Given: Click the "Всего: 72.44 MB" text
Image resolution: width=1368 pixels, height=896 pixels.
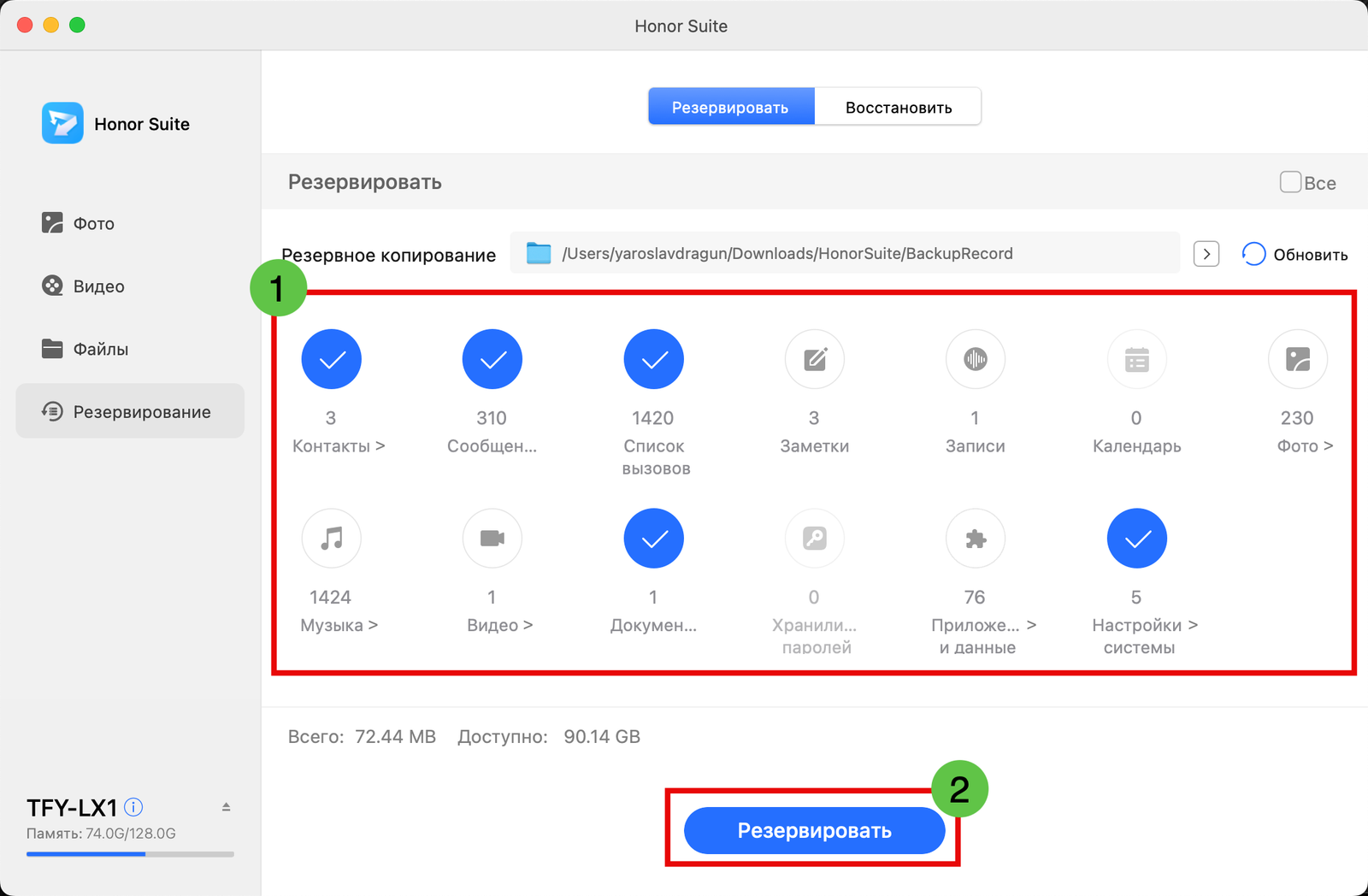Looking at the screenshot, I should click(362, 736).
